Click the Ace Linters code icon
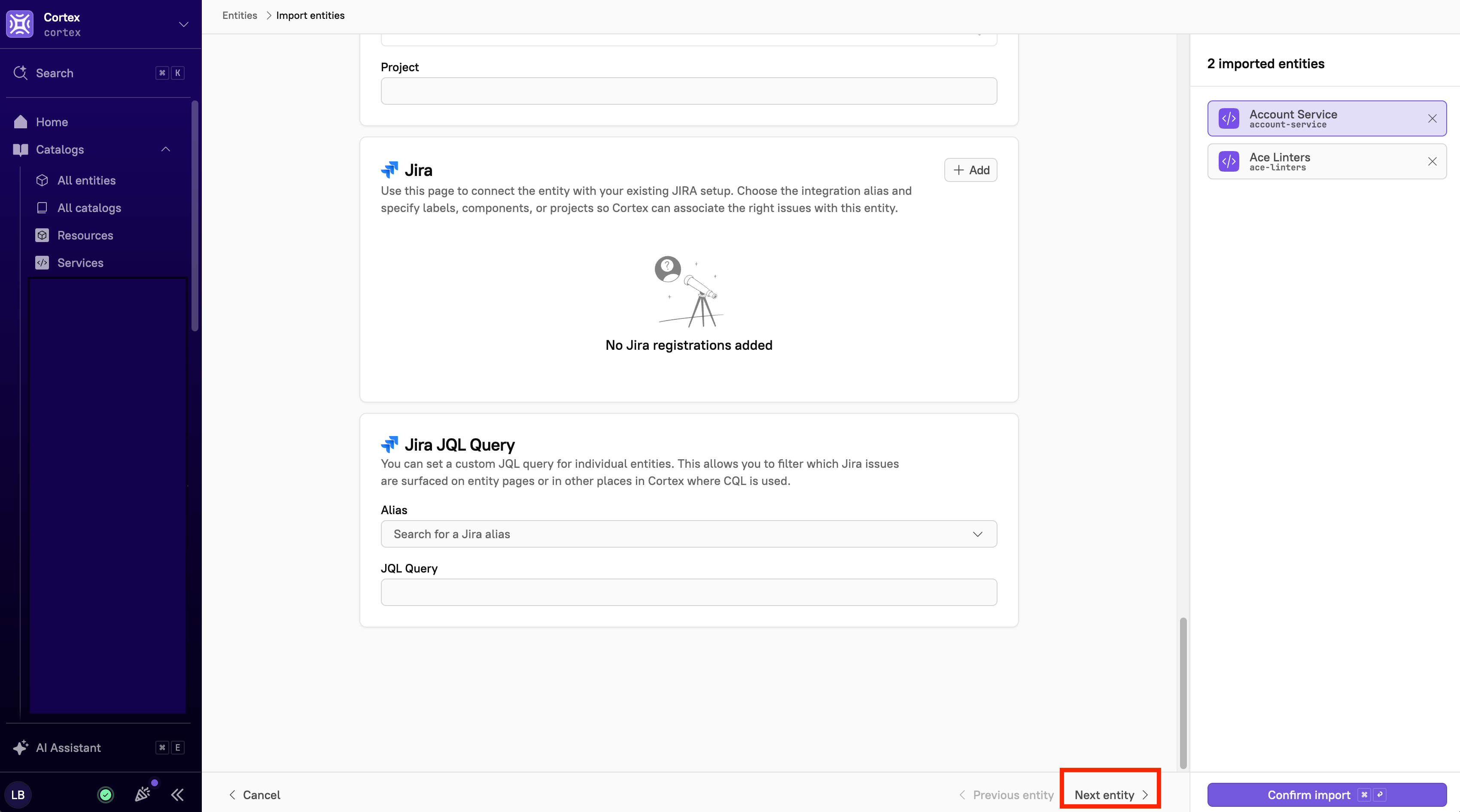Viewport: 1460px width, 812px height. click(x=1229, y=161)
